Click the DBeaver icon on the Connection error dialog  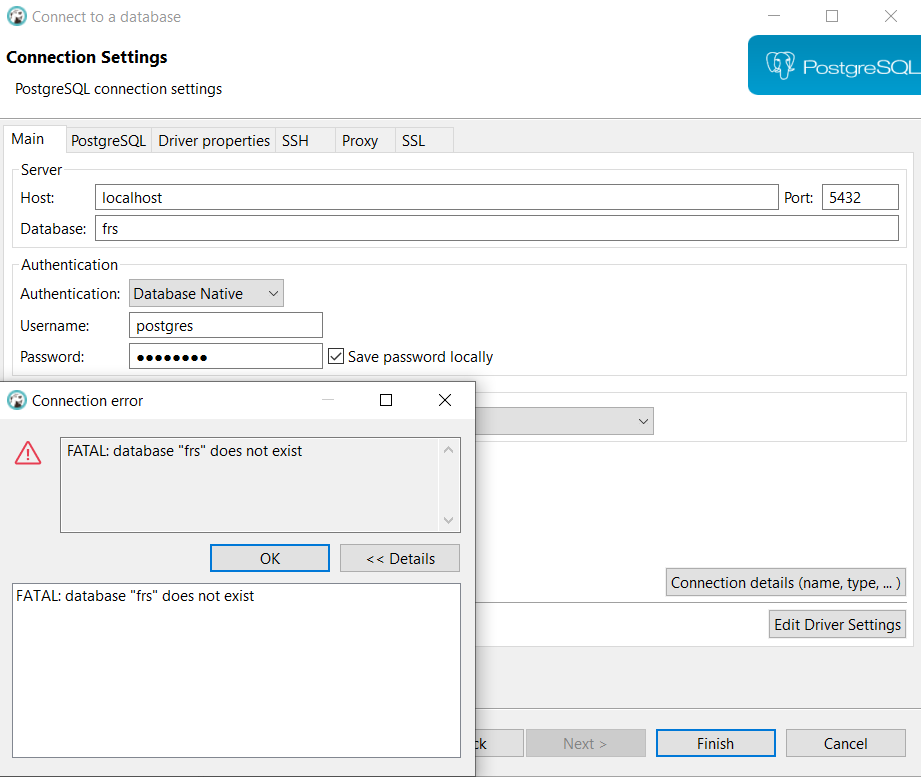pyautogui.click(x=17, y=400)
